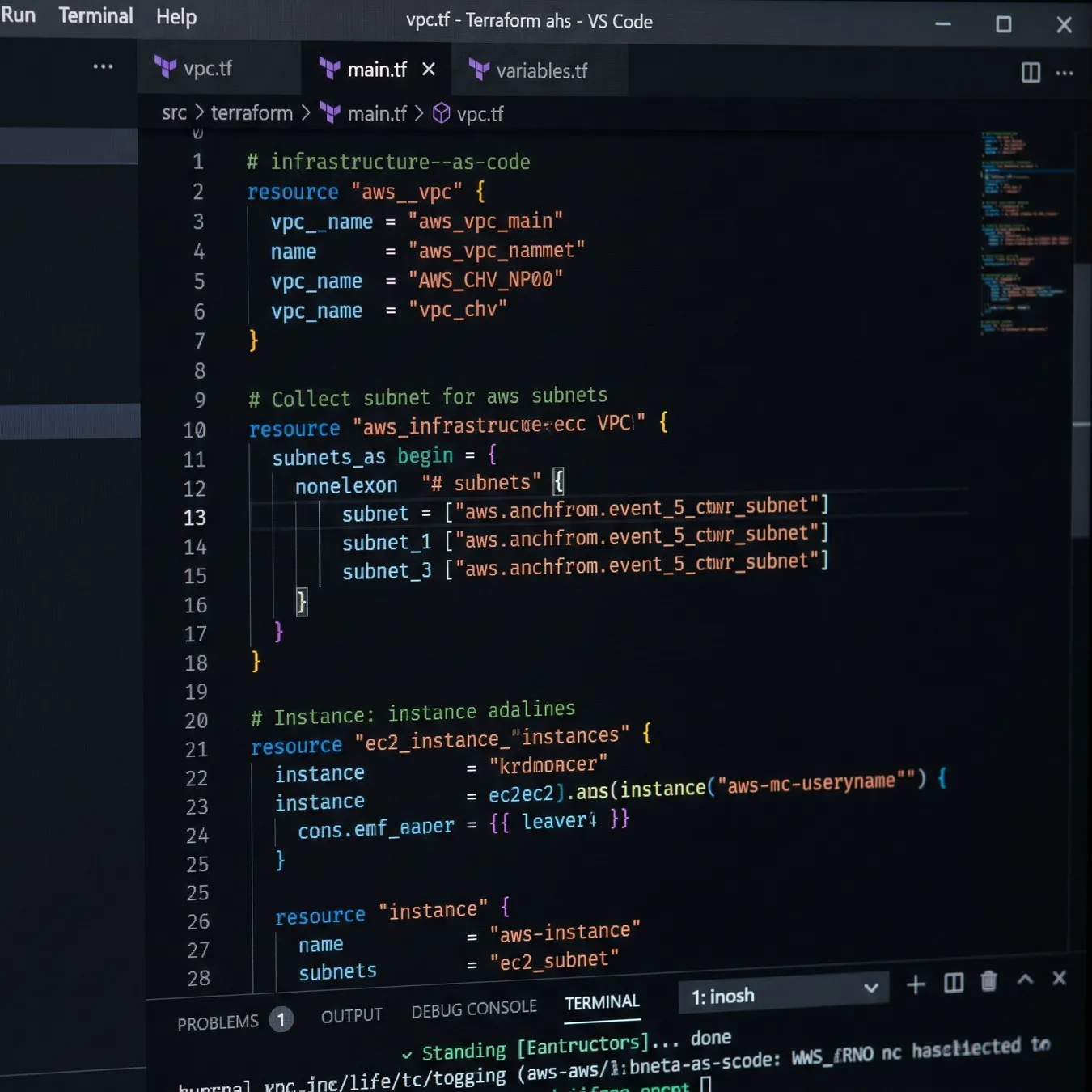
Task: Add a new terminal with plus icon
Action: pyautogui.click(x=916, y=984)
